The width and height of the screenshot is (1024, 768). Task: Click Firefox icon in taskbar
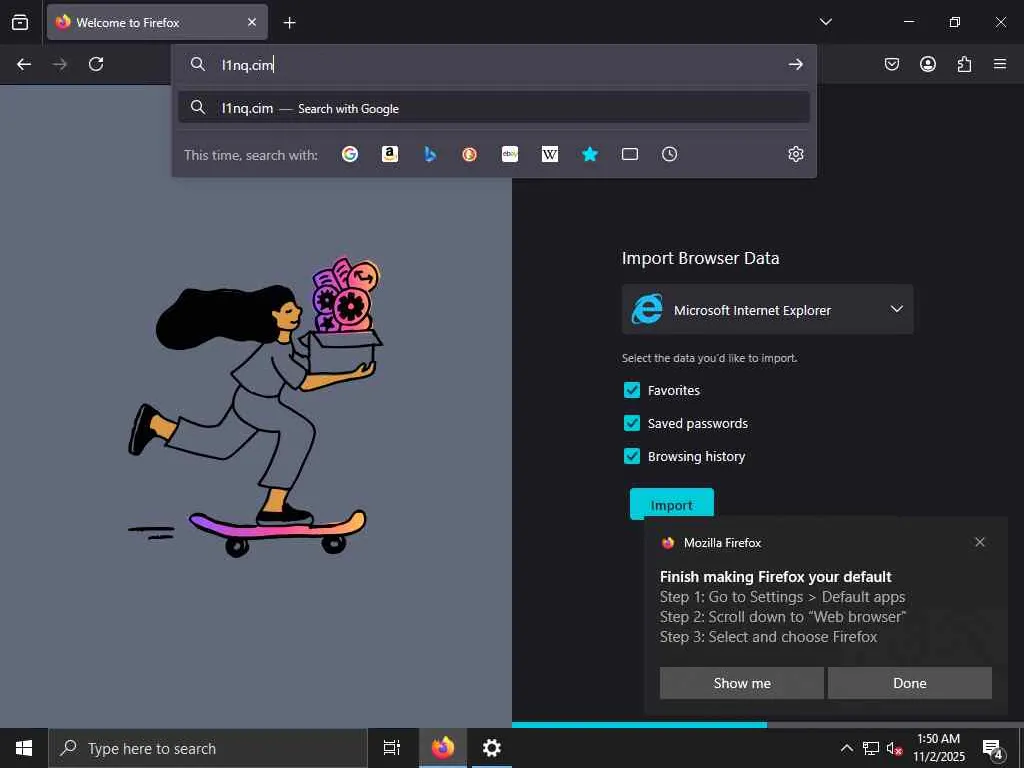443,748
